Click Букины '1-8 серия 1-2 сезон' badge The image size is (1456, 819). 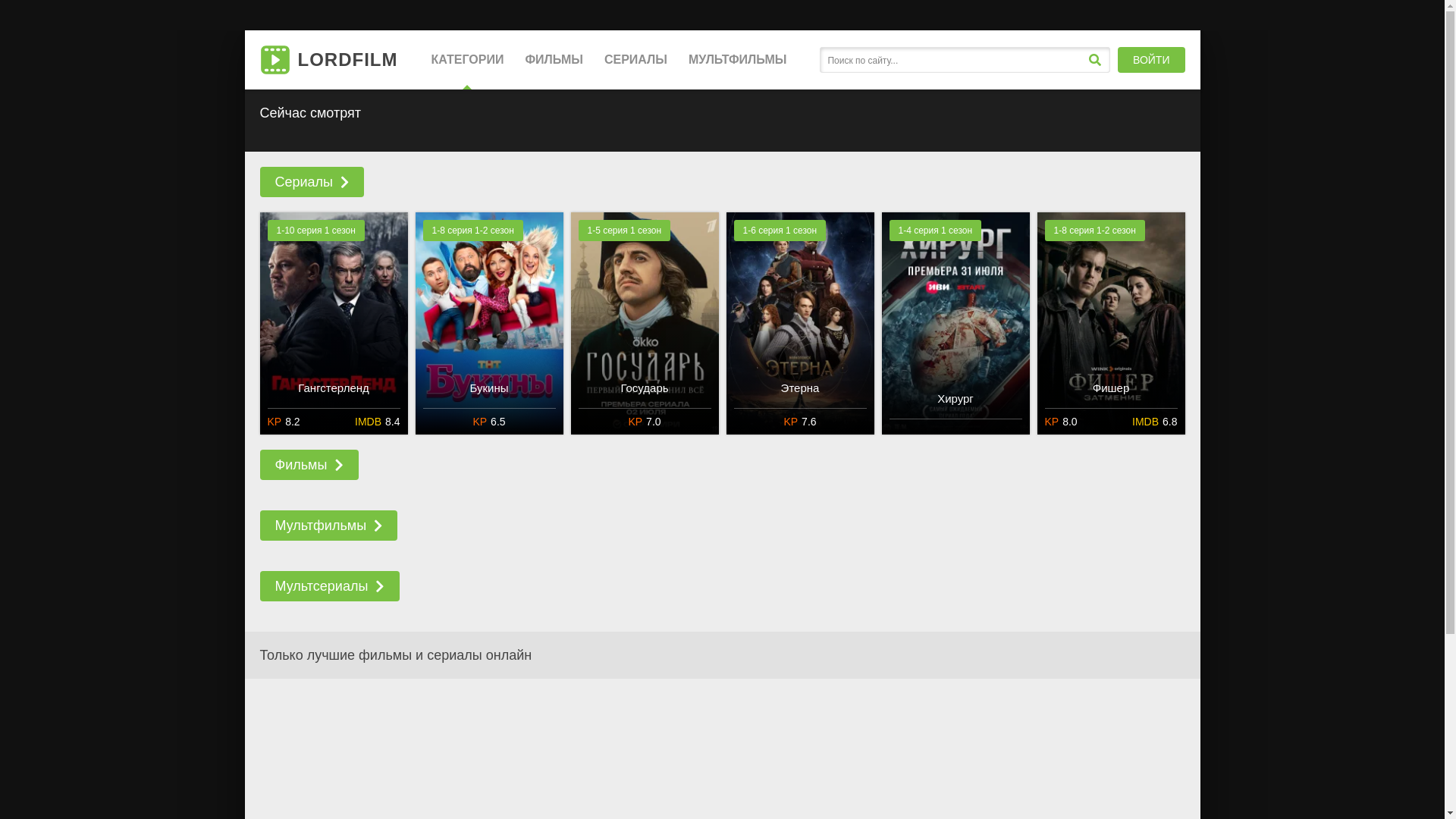(473, 231)
